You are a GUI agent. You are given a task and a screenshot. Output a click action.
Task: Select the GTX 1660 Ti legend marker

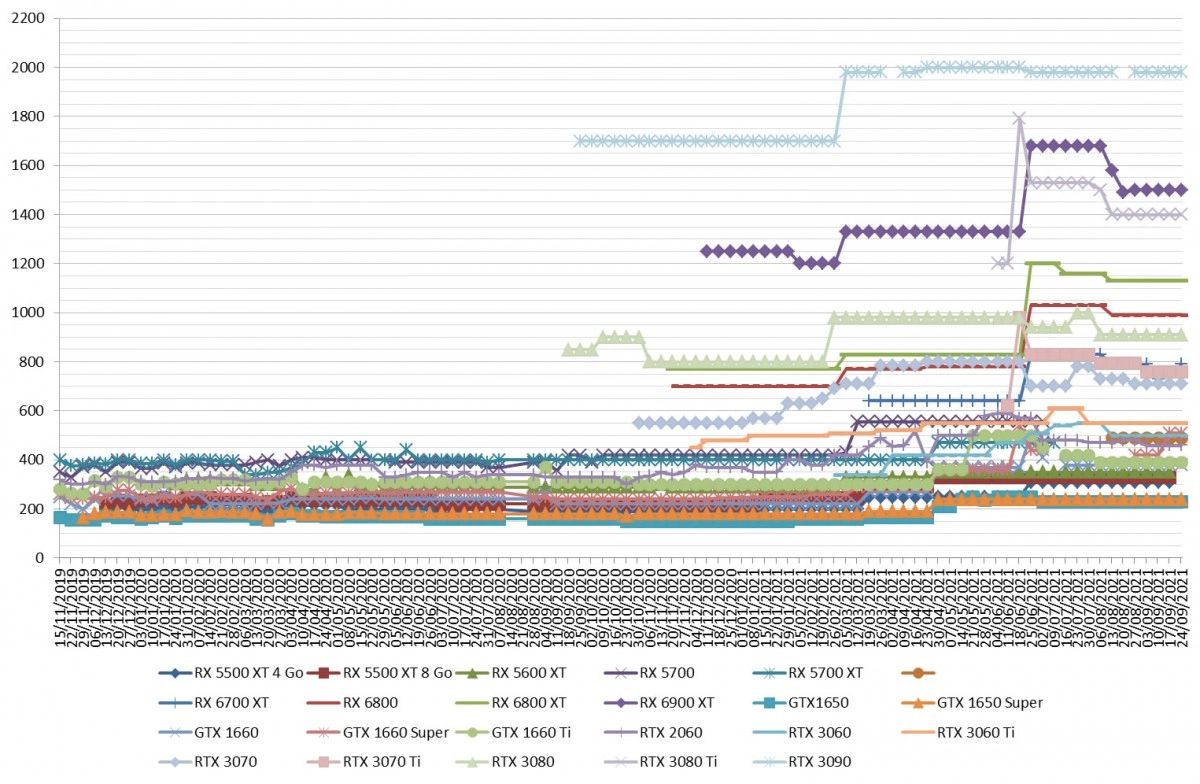[469, 732]
